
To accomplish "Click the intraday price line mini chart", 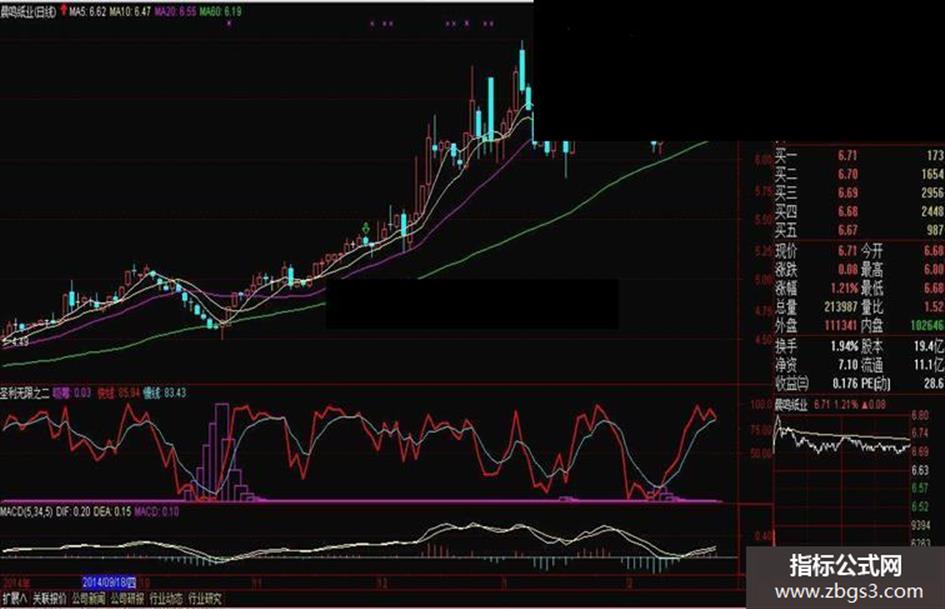I will click(x=842, y=441).
